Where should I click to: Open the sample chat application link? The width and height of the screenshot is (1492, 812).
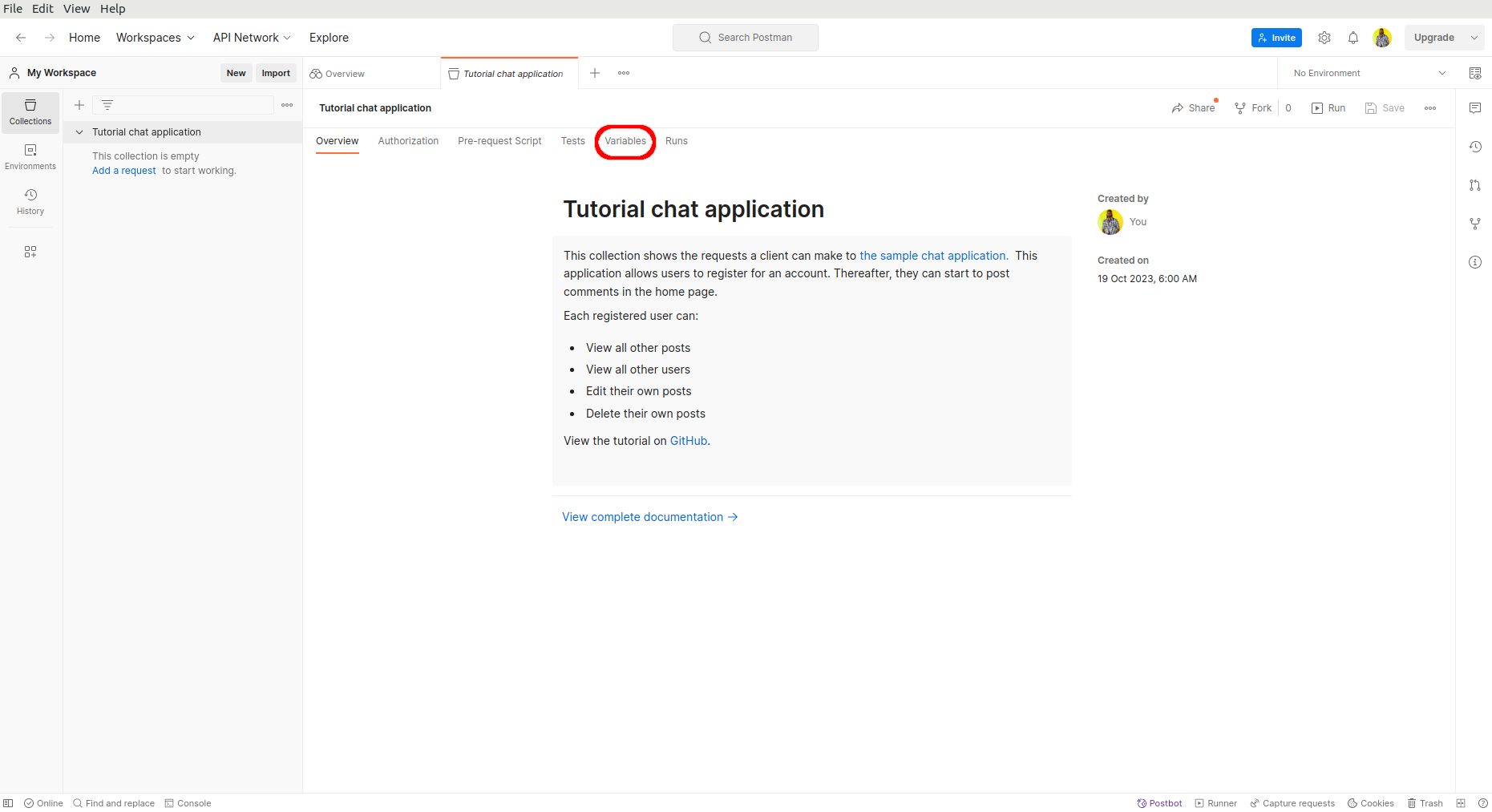(932, 256)
